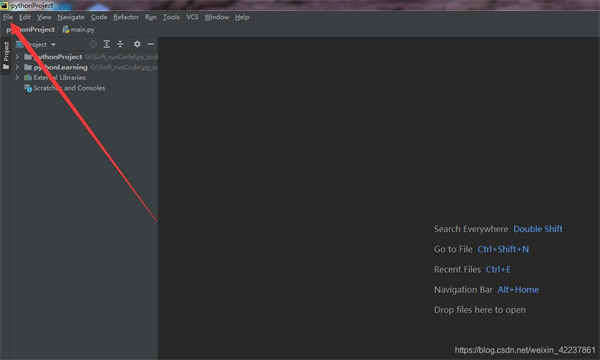The height and width of the screenshot is (360, 600).
Task: Expand the External Libraries node
Action: (17, 77)
